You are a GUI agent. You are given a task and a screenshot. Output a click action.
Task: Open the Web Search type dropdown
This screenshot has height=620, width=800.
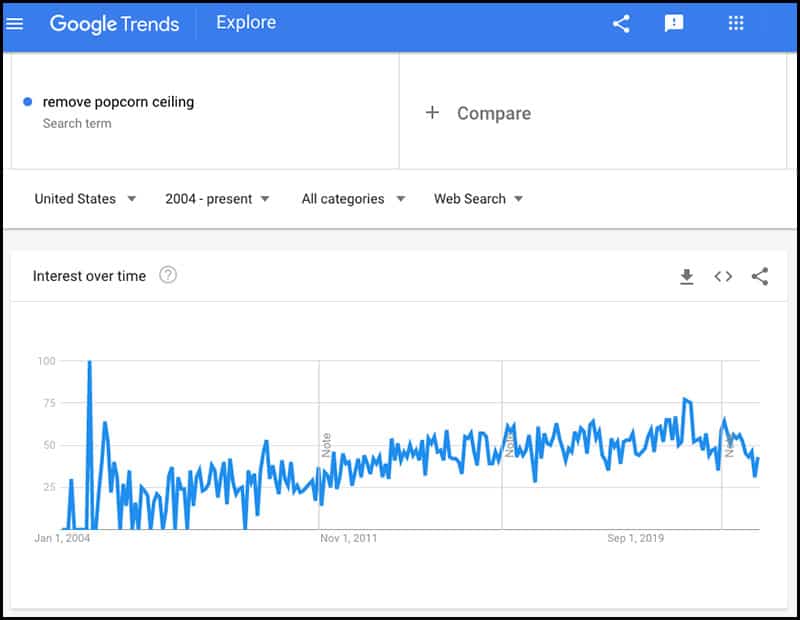(x=478, y=199)
